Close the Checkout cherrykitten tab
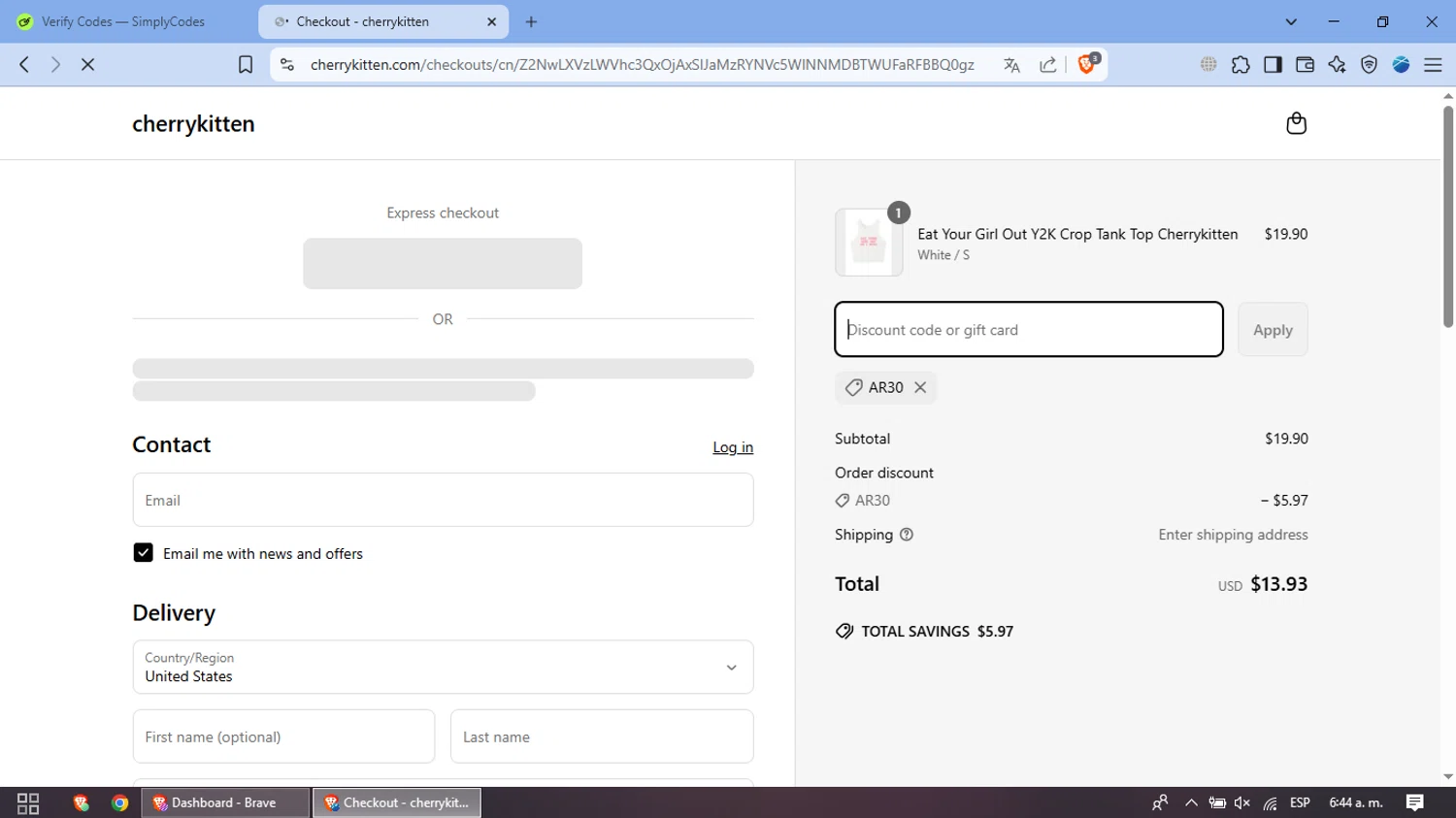Image resolution: width=1456 pixels, height=818 pixels. point(491,21)
